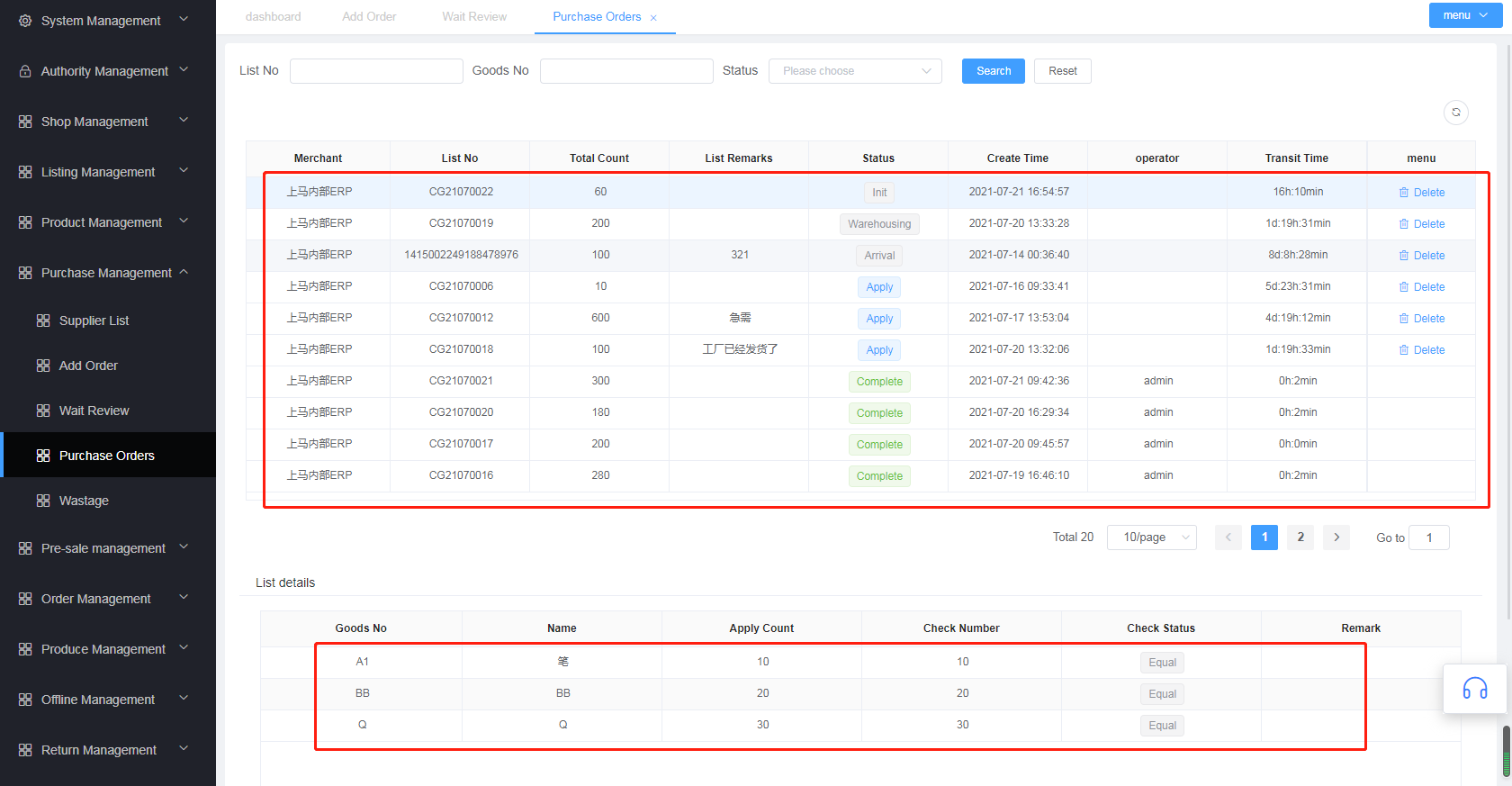
Task: Click the Create Time column header
Action: [1017, 158]
